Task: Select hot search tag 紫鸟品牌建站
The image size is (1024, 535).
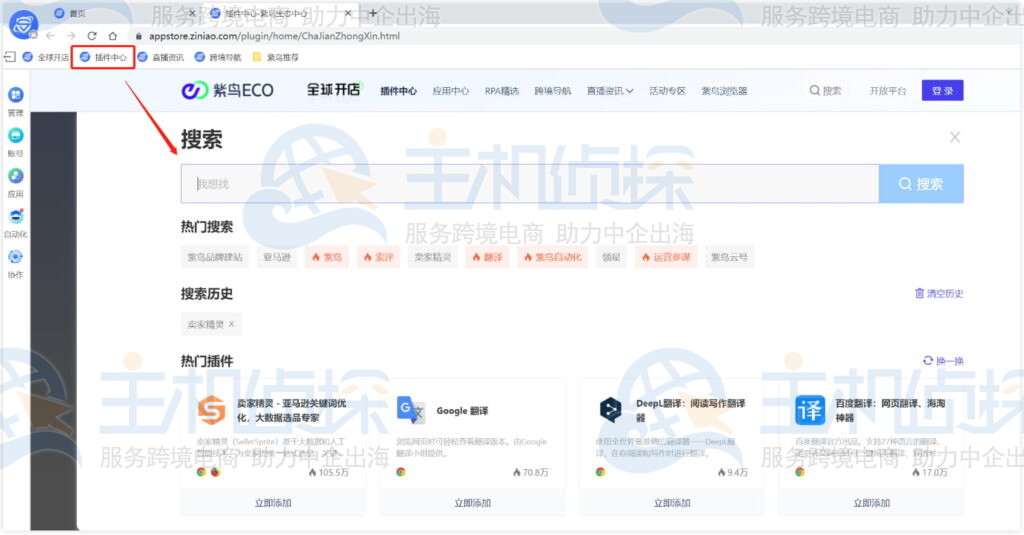Action: click(215, 257)
